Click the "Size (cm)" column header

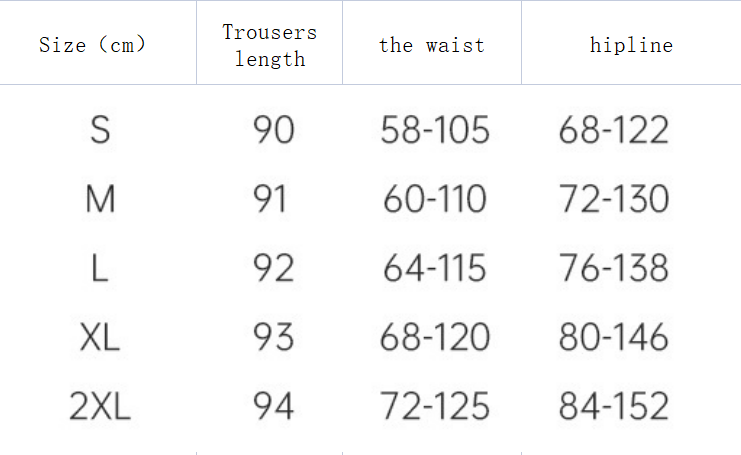(92, 45)
